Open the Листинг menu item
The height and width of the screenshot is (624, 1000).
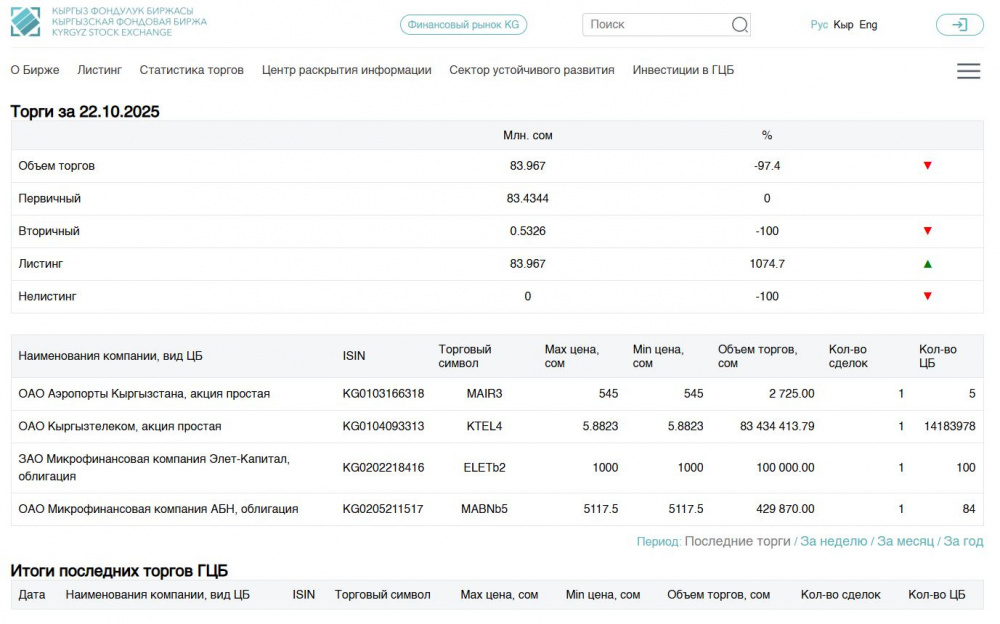[x=99, y=70]
